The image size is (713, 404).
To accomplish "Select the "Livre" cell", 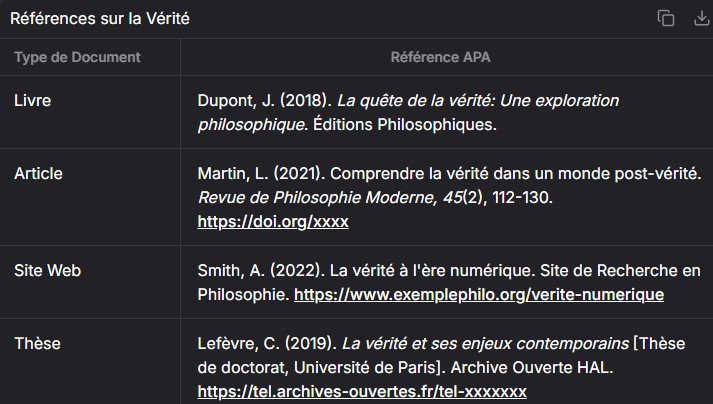I will [x=32, y=101].
